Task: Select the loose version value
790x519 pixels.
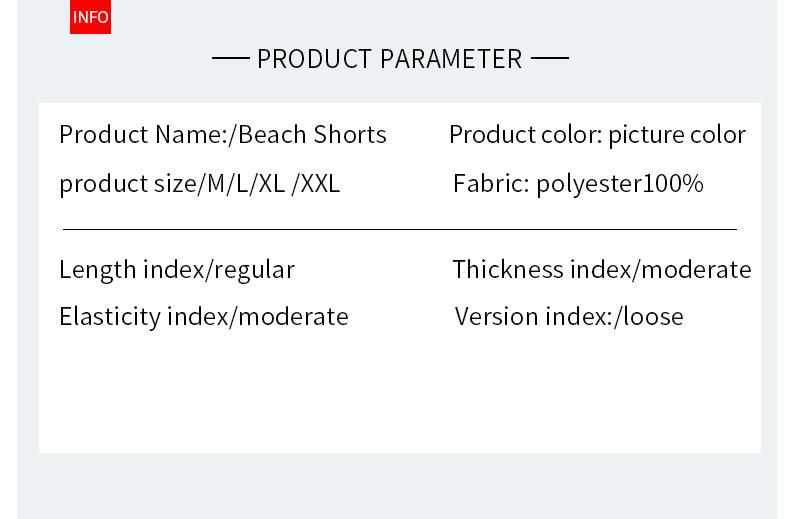Action: 652,317
